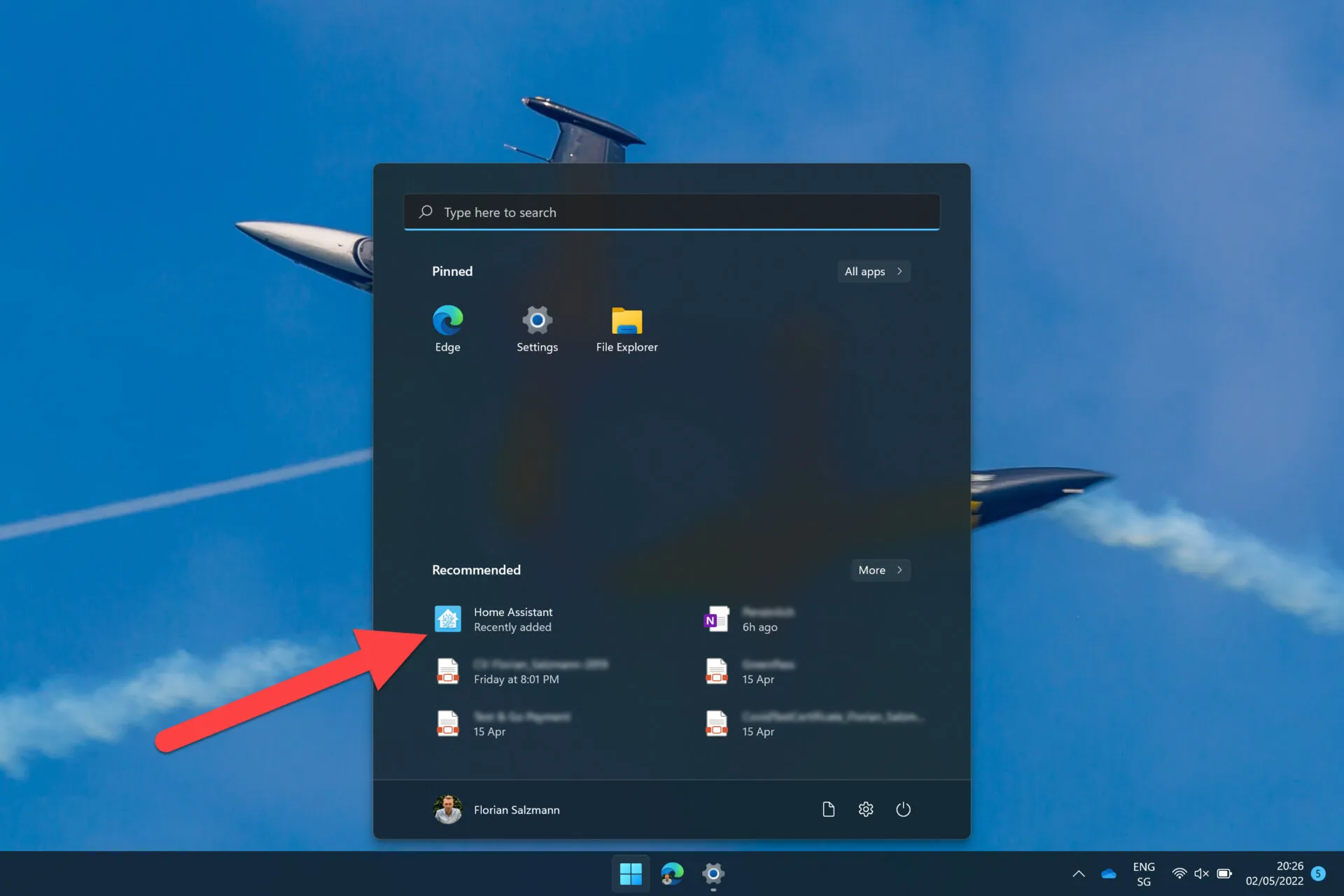
Task: Open Wi-Fi network status icon
Action: (1179, 874)
